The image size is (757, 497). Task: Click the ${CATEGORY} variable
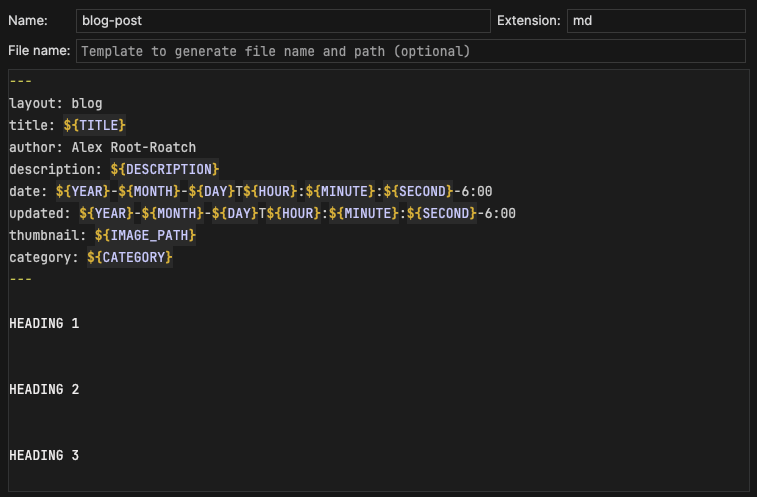(130, 257)
